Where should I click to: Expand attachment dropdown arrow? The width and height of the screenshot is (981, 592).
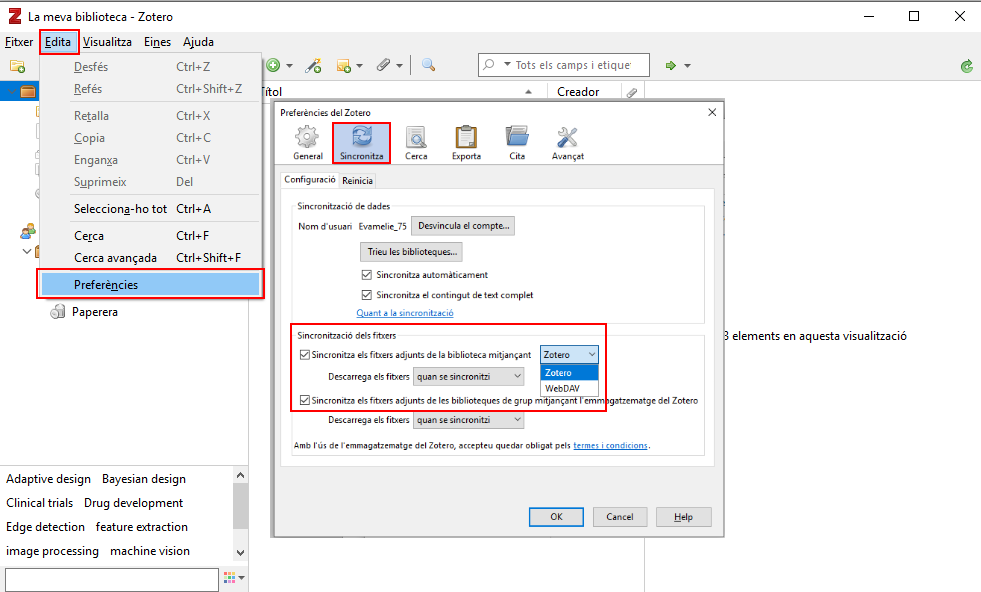(x=399, y=66)
